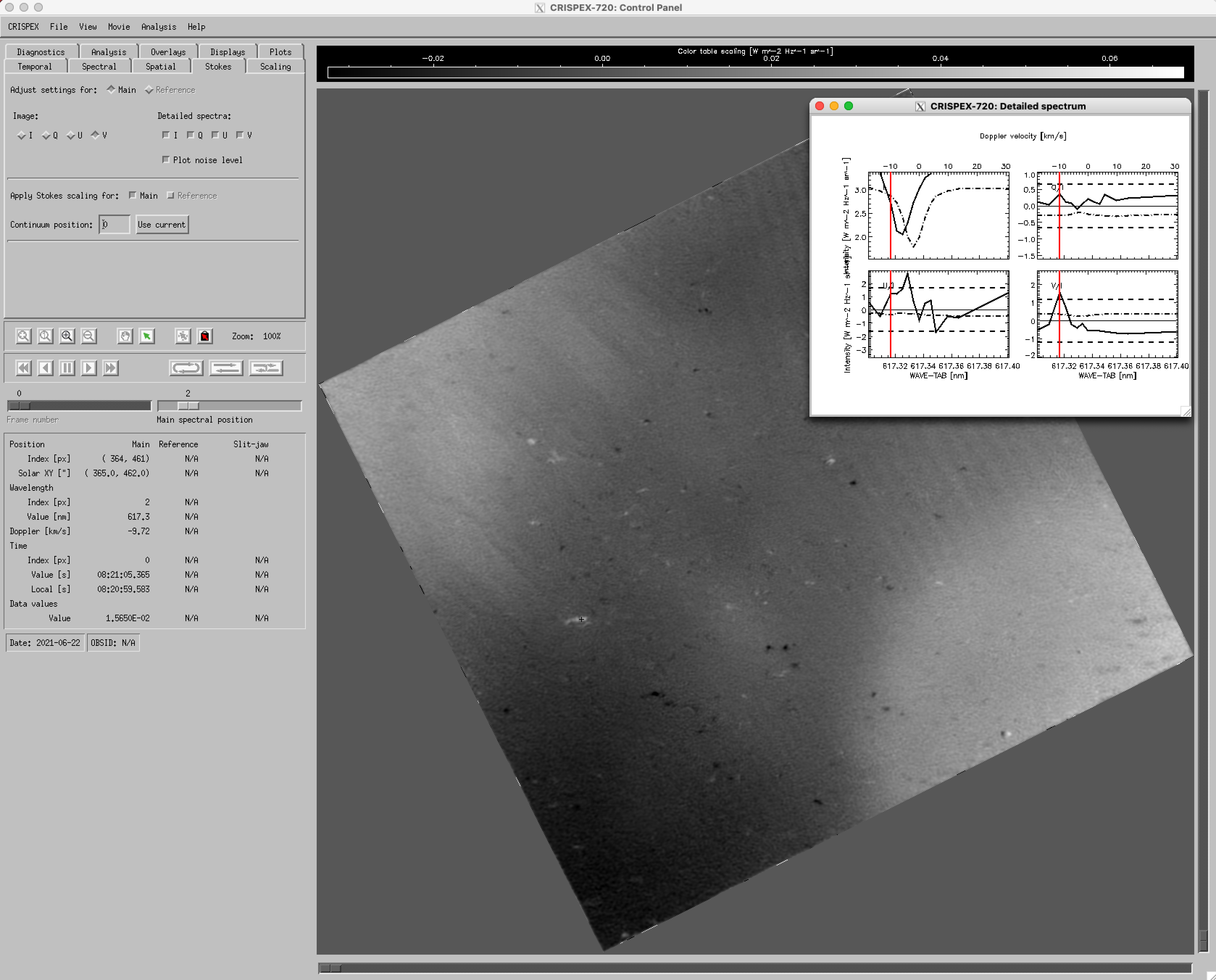Check Main for Stokes scaling
Image resolution: width=1216 pixels, height=980 pixels.
point(133,195)
